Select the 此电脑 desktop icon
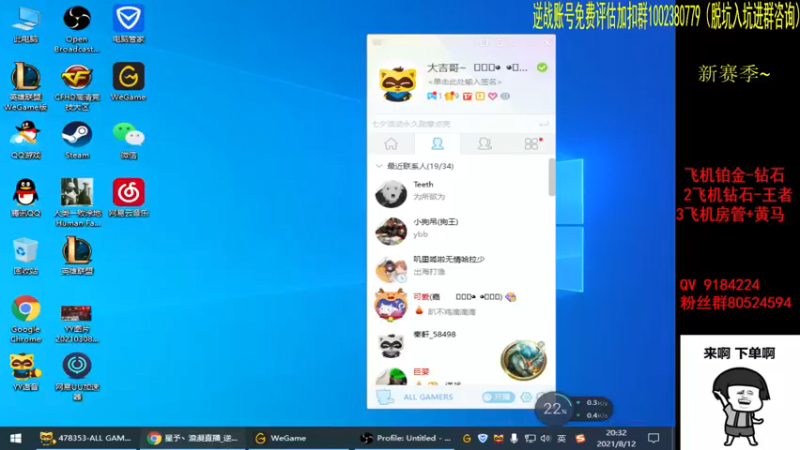The image size is (800, 450). click(x=26, y=24)
